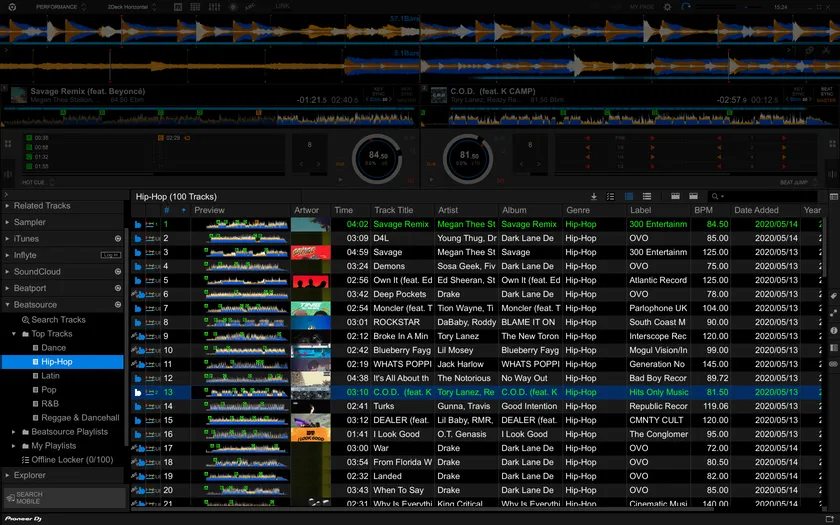840x525 pixels.
Task: Toggle the playlist palette icon above track list
Action: pyautogui.click(x=674, y=197)
